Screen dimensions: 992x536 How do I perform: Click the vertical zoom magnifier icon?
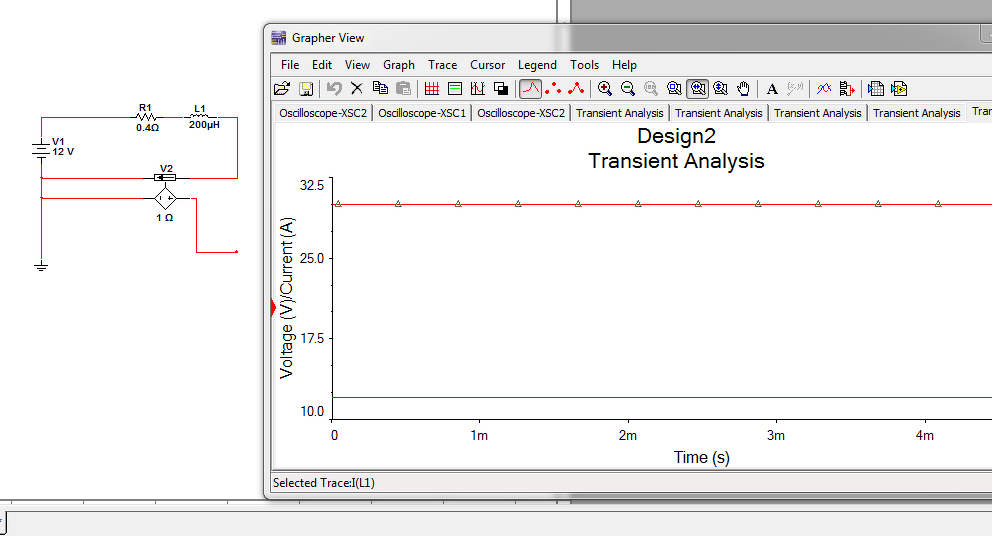pyautogui.click(x=721, y=89)
